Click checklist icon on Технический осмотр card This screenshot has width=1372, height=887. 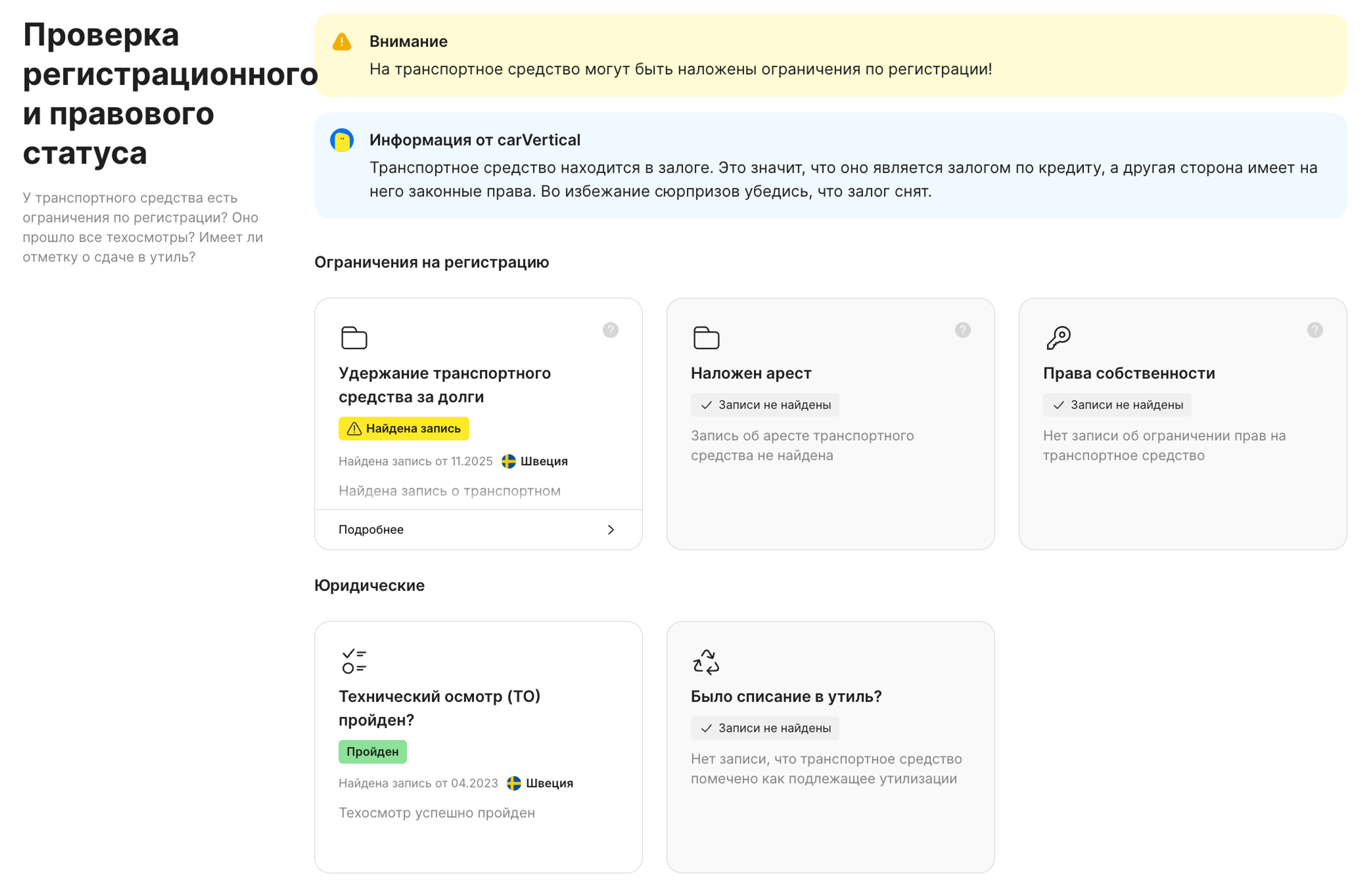pyautogui.click(x=354, y=661)
